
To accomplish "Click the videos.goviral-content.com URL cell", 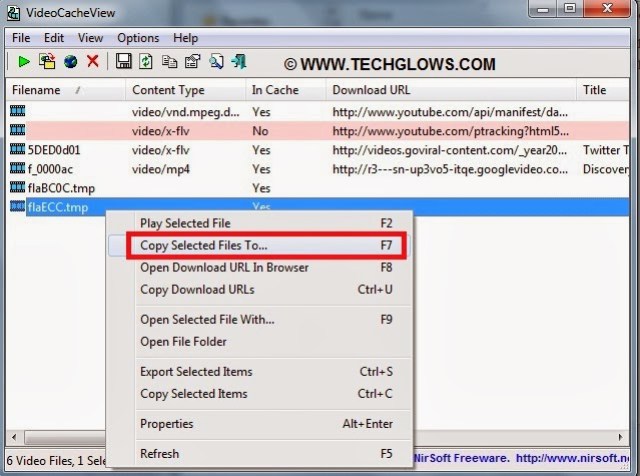I will [x=449, y=150].
